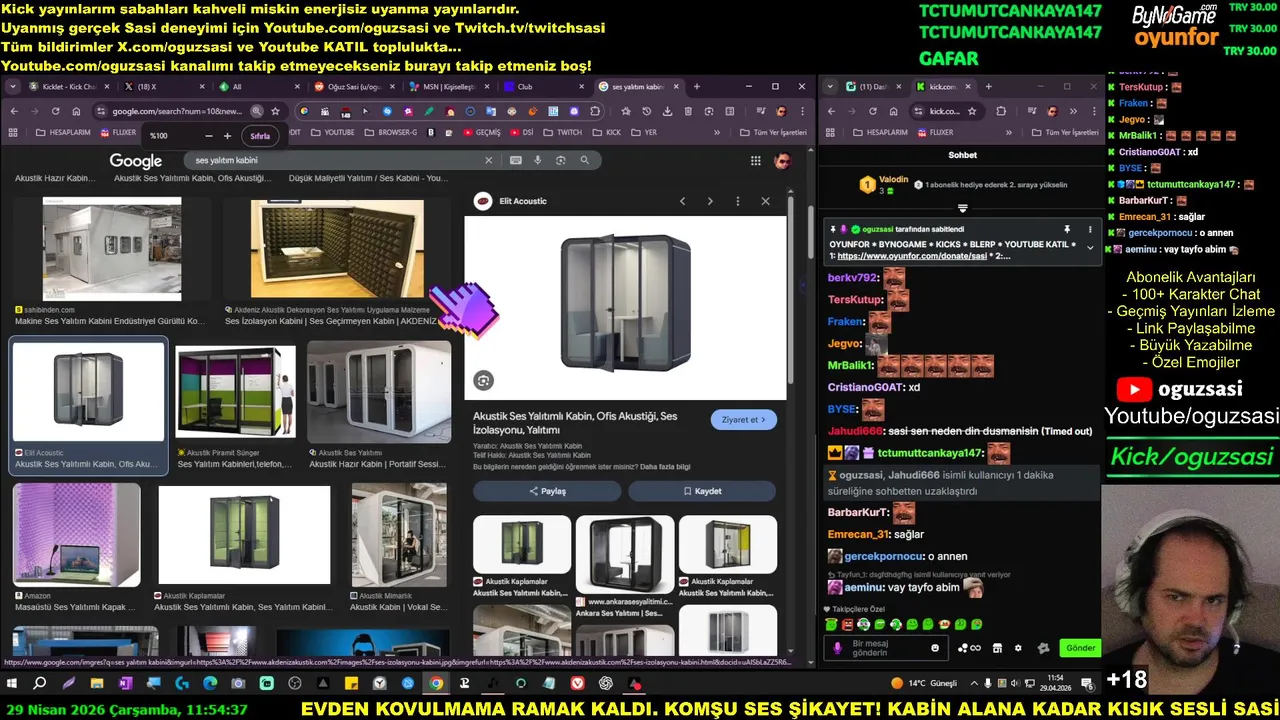The width and height of the screenshot is (1280, 720).
Task: Open tab search dropdown in right browser
Action: tap(831, 87)
